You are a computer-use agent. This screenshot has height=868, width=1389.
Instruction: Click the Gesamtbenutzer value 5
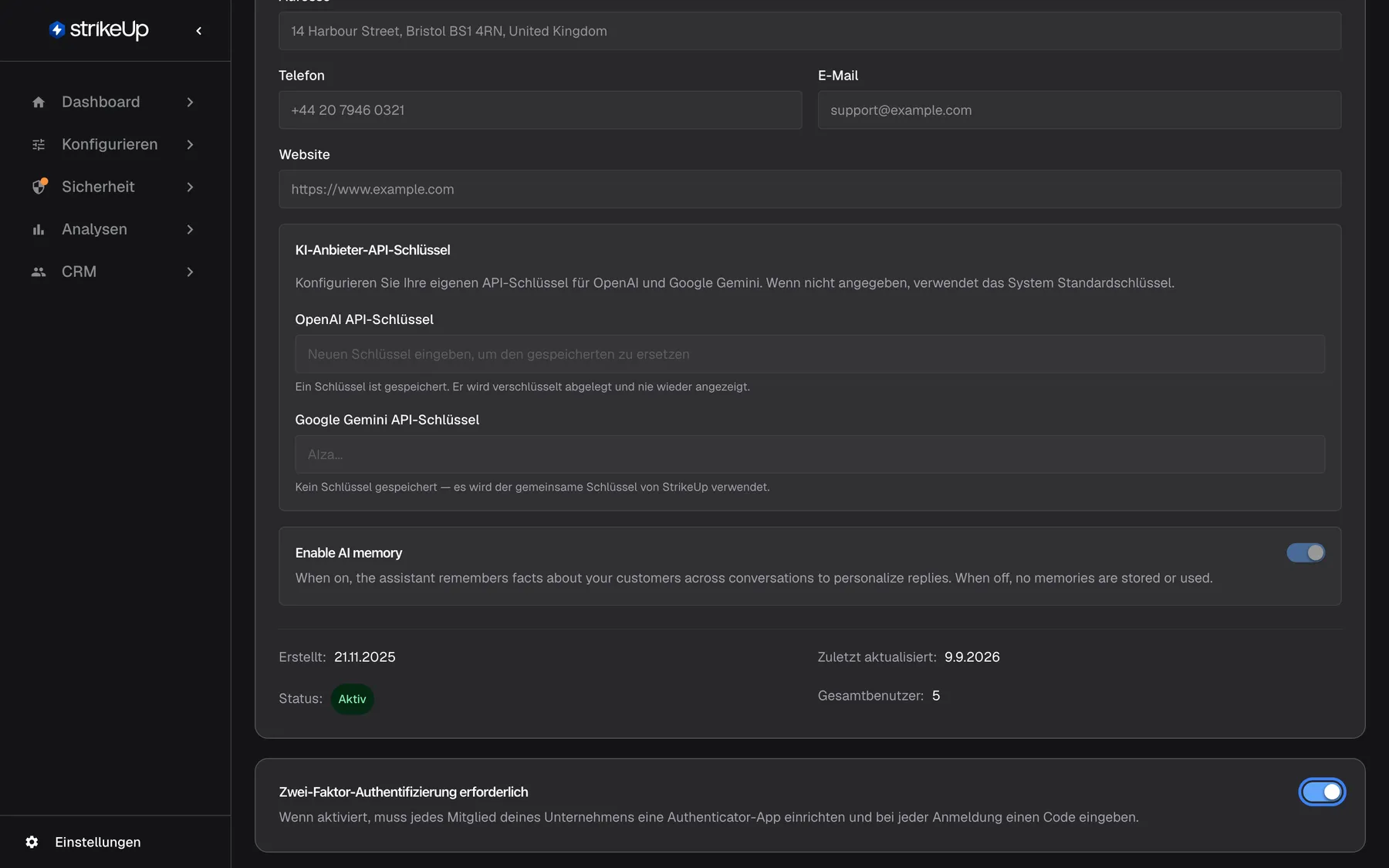coord(936,695)
